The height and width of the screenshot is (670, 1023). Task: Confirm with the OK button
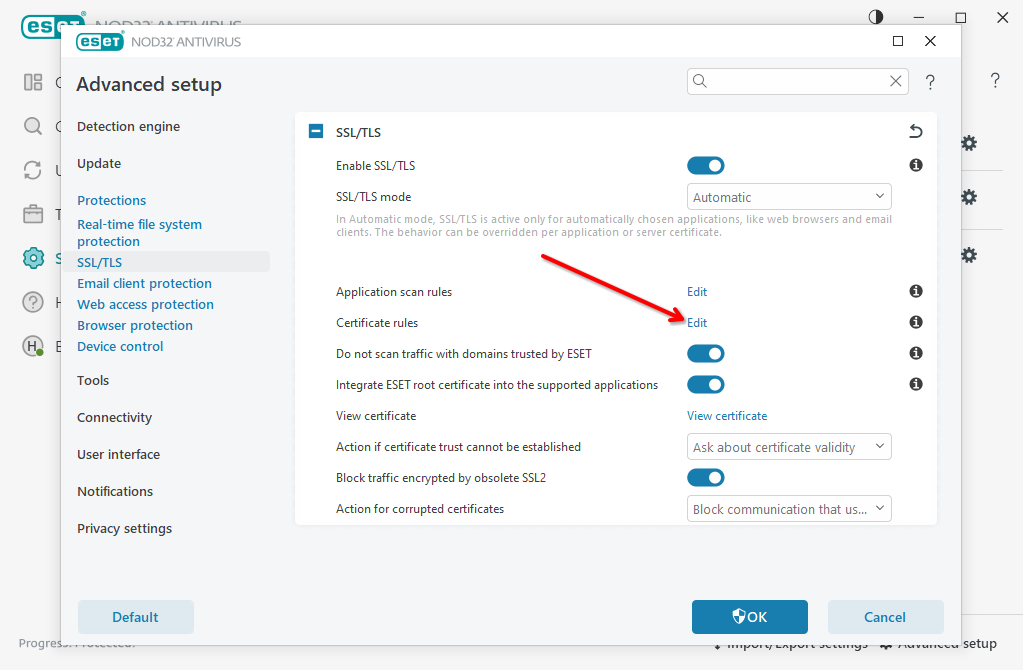tap(750, 617)
